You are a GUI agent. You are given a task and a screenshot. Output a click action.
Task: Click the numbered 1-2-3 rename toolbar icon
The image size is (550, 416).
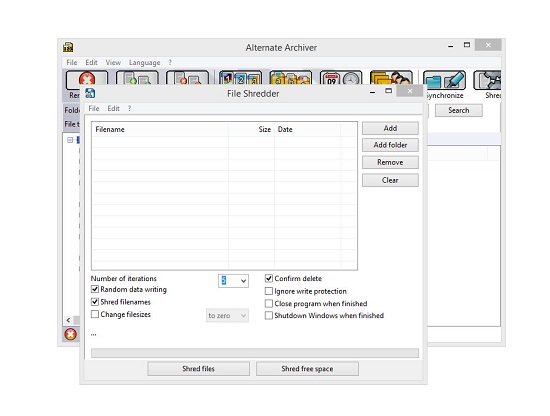[240, 78]
